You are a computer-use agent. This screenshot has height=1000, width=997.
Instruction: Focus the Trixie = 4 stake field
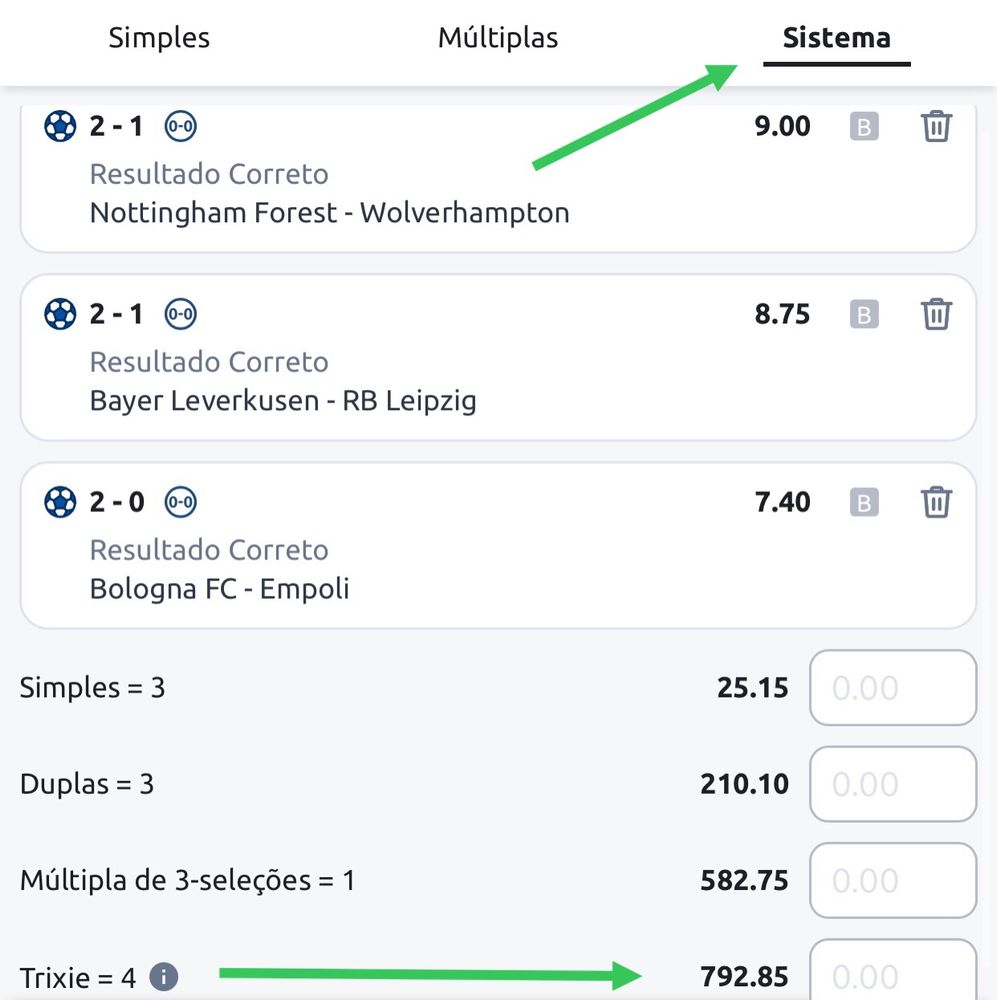[893, 971]
